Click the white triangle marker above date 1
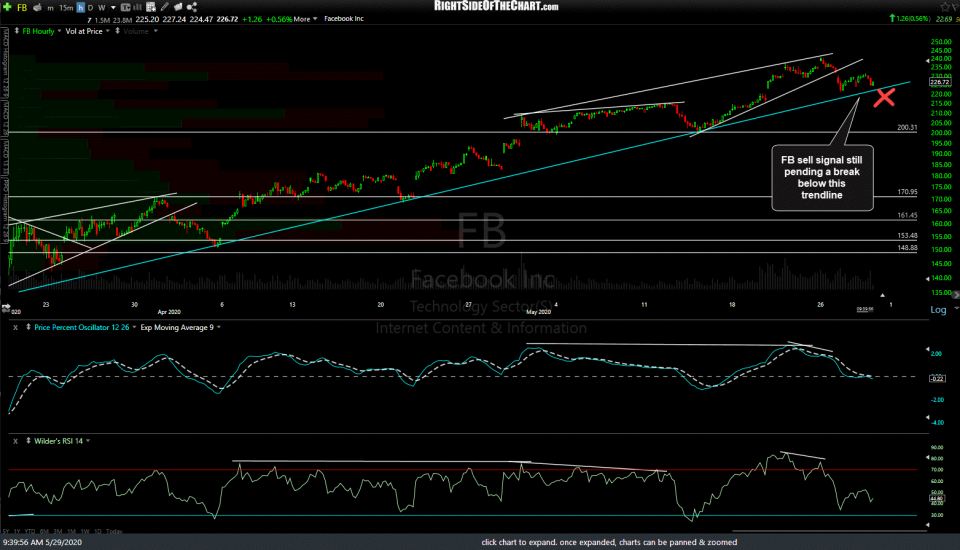960x550 pixels. 882,295
